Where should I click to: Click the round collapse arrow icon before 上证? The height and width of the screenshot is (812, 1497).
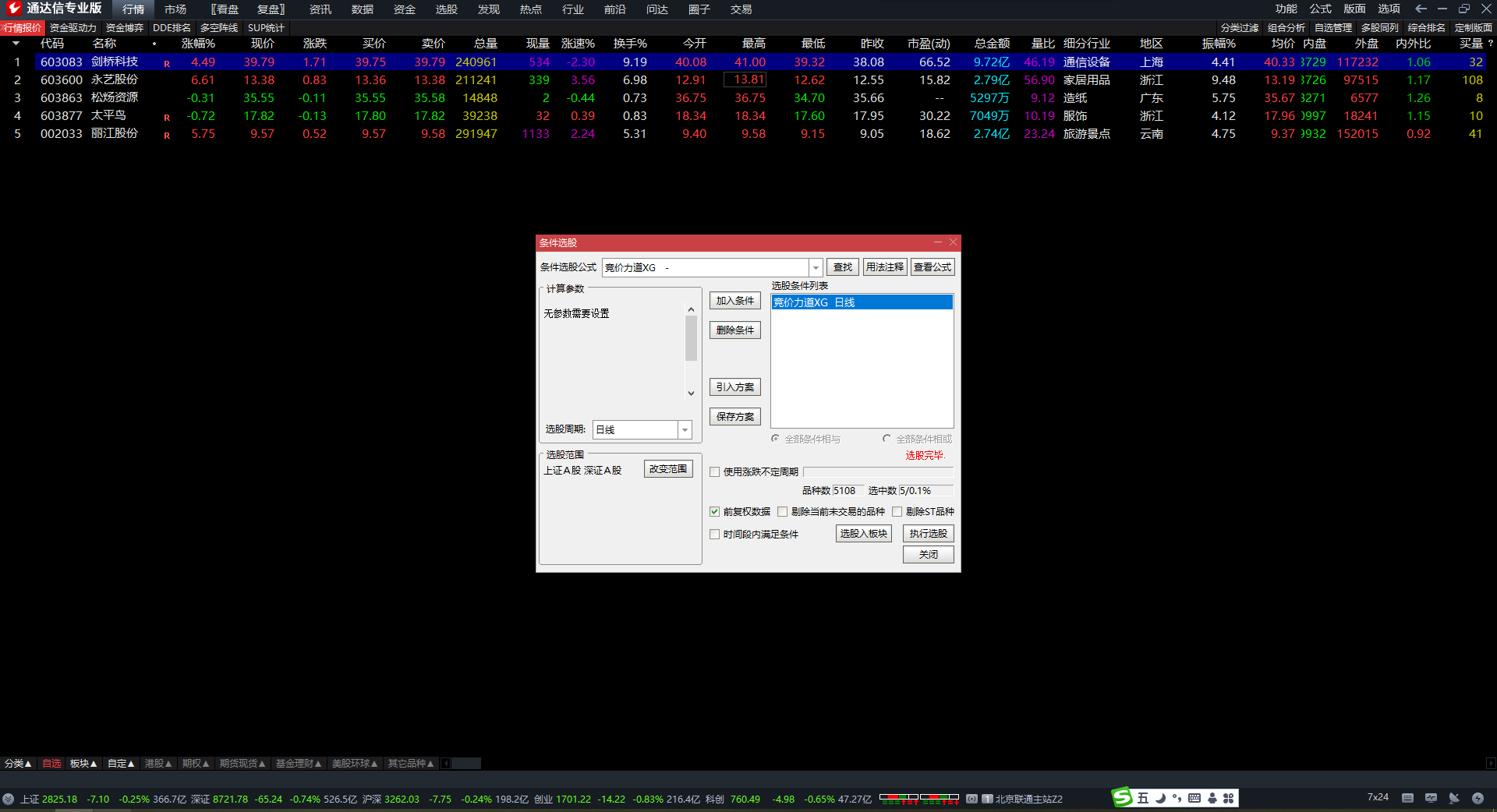[x=8, y=799]
